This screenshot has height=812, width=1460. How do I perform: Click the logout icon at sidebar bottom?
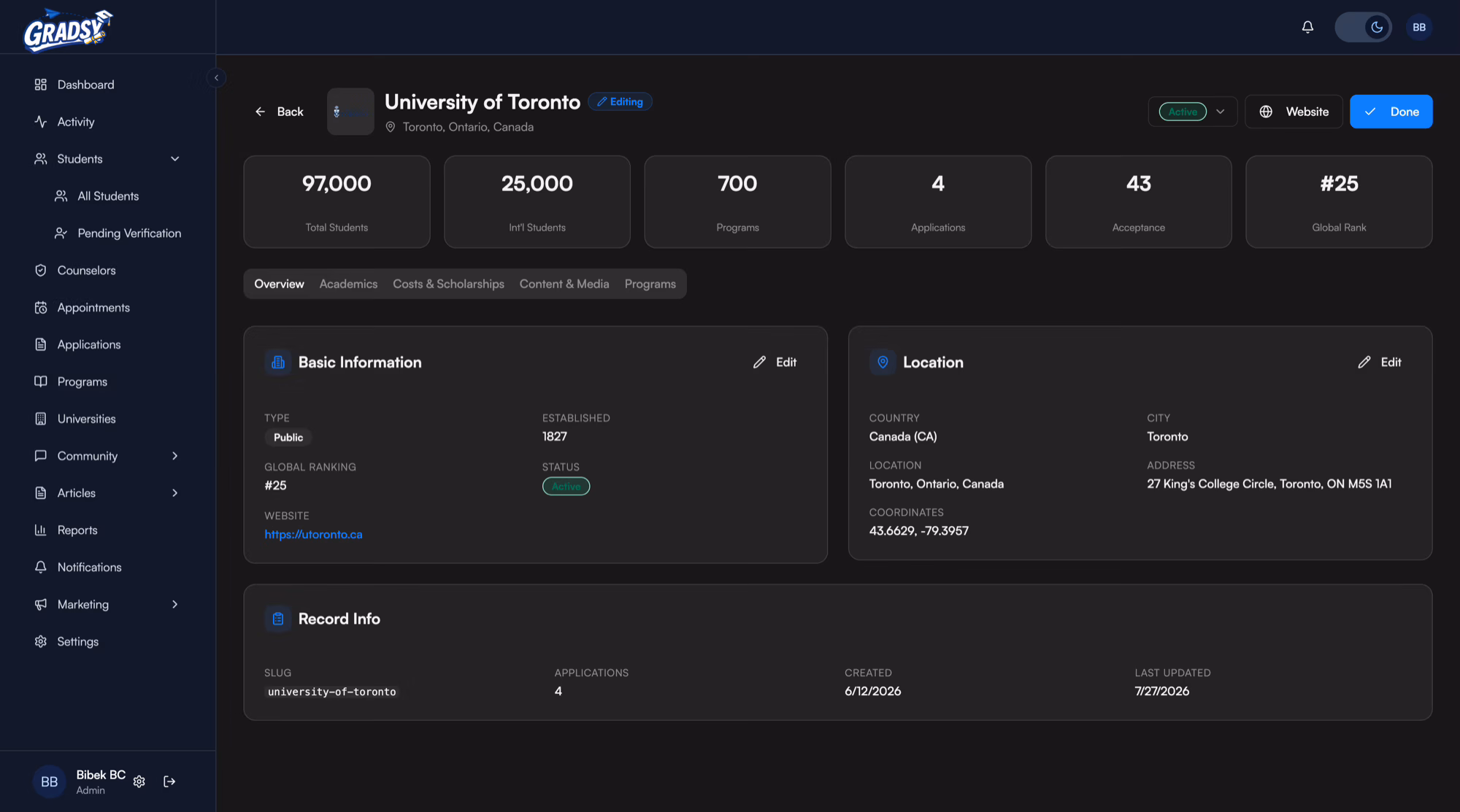point(169,781)
